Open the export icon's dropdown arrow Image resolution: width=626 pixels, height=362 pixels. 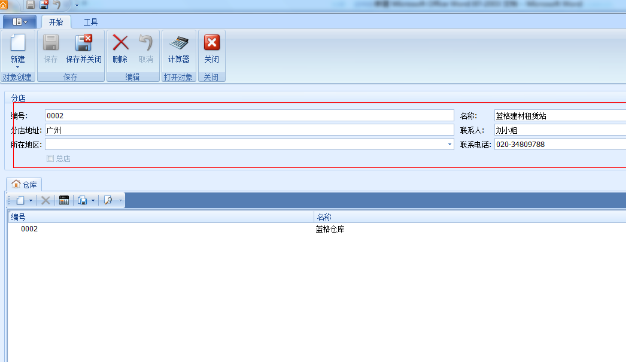click(93, 200)
